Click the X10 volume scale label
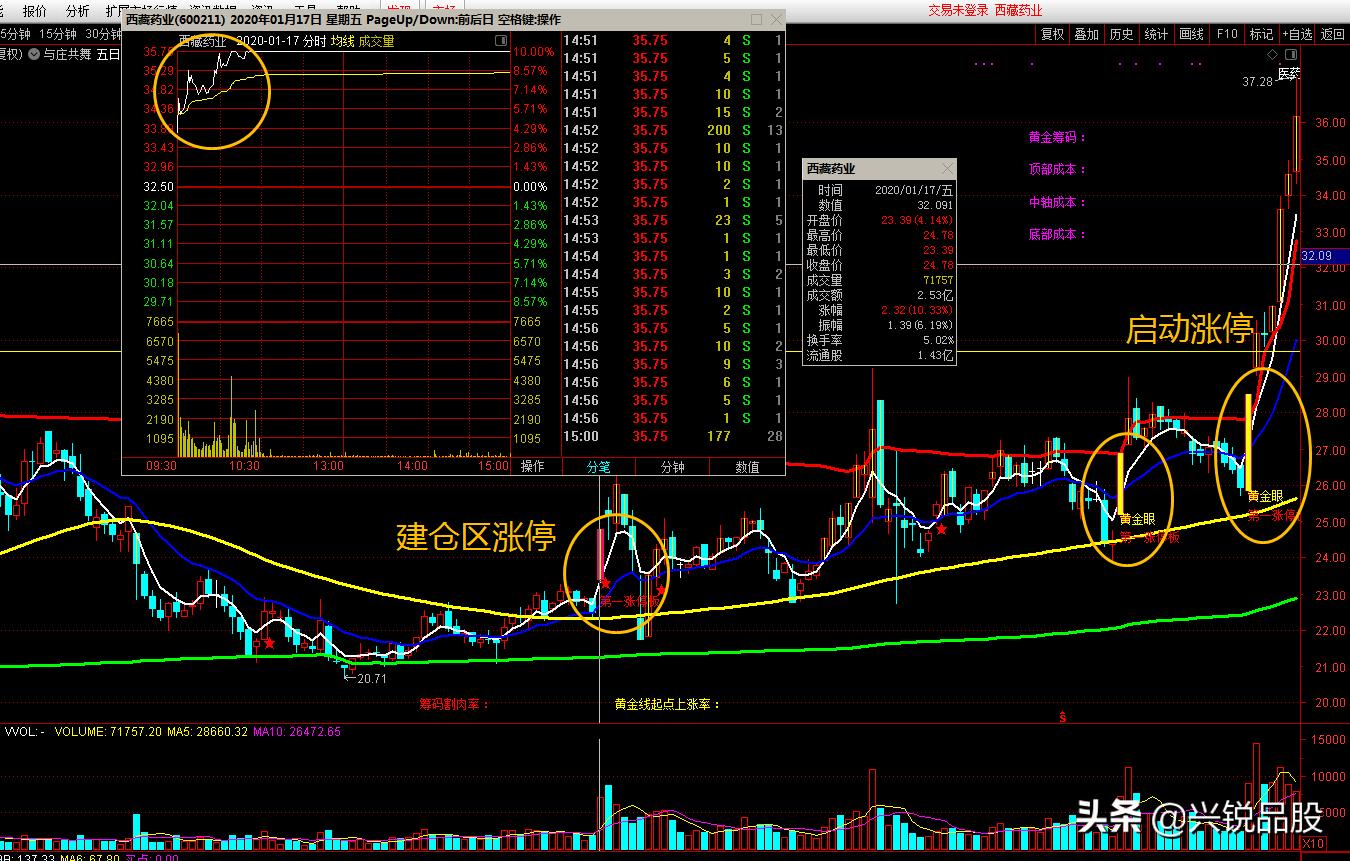1350x861 pixels. tap(1315, 844)
